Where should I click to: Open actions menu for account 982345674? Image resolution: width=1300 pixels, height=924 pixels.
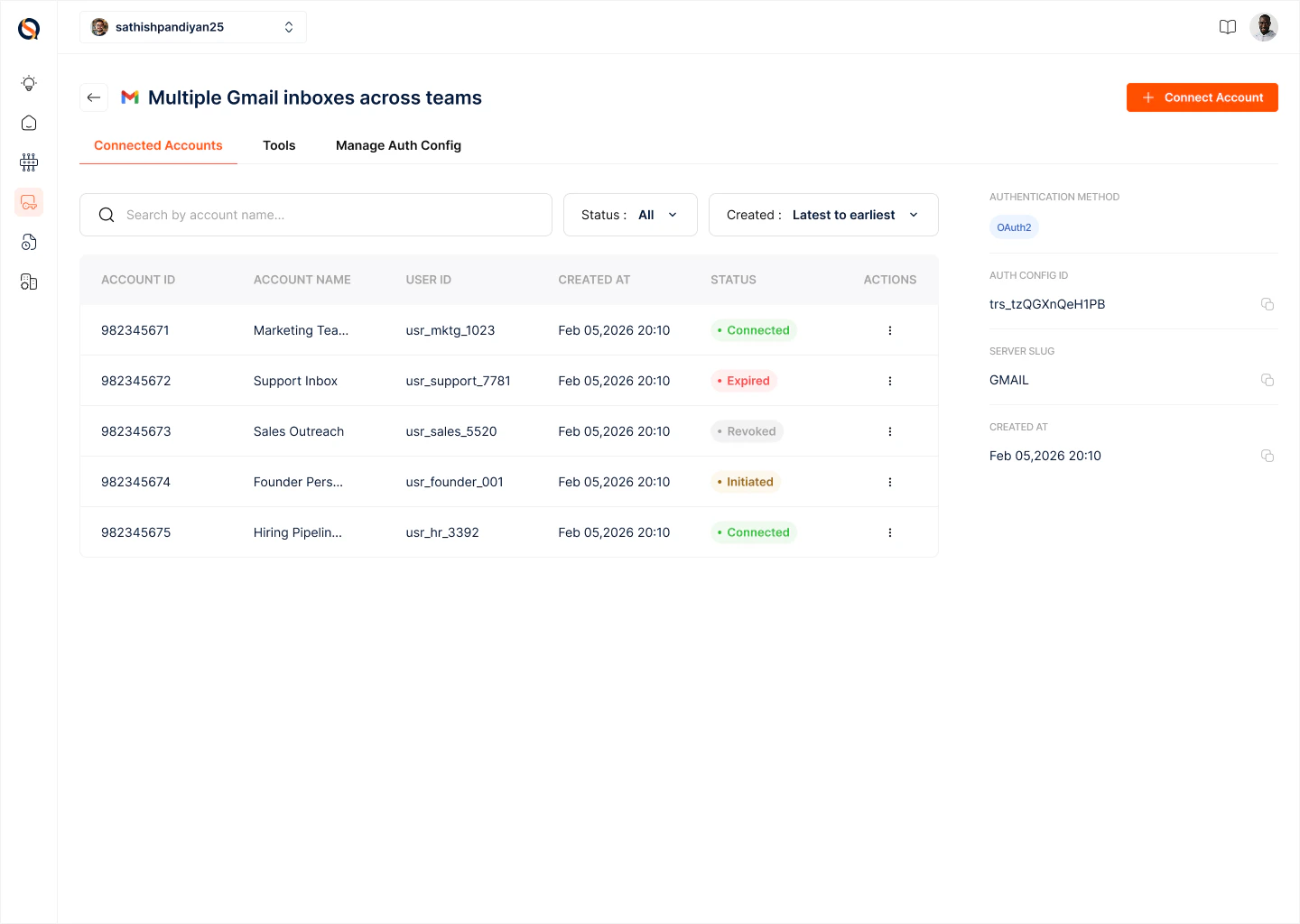890,482
